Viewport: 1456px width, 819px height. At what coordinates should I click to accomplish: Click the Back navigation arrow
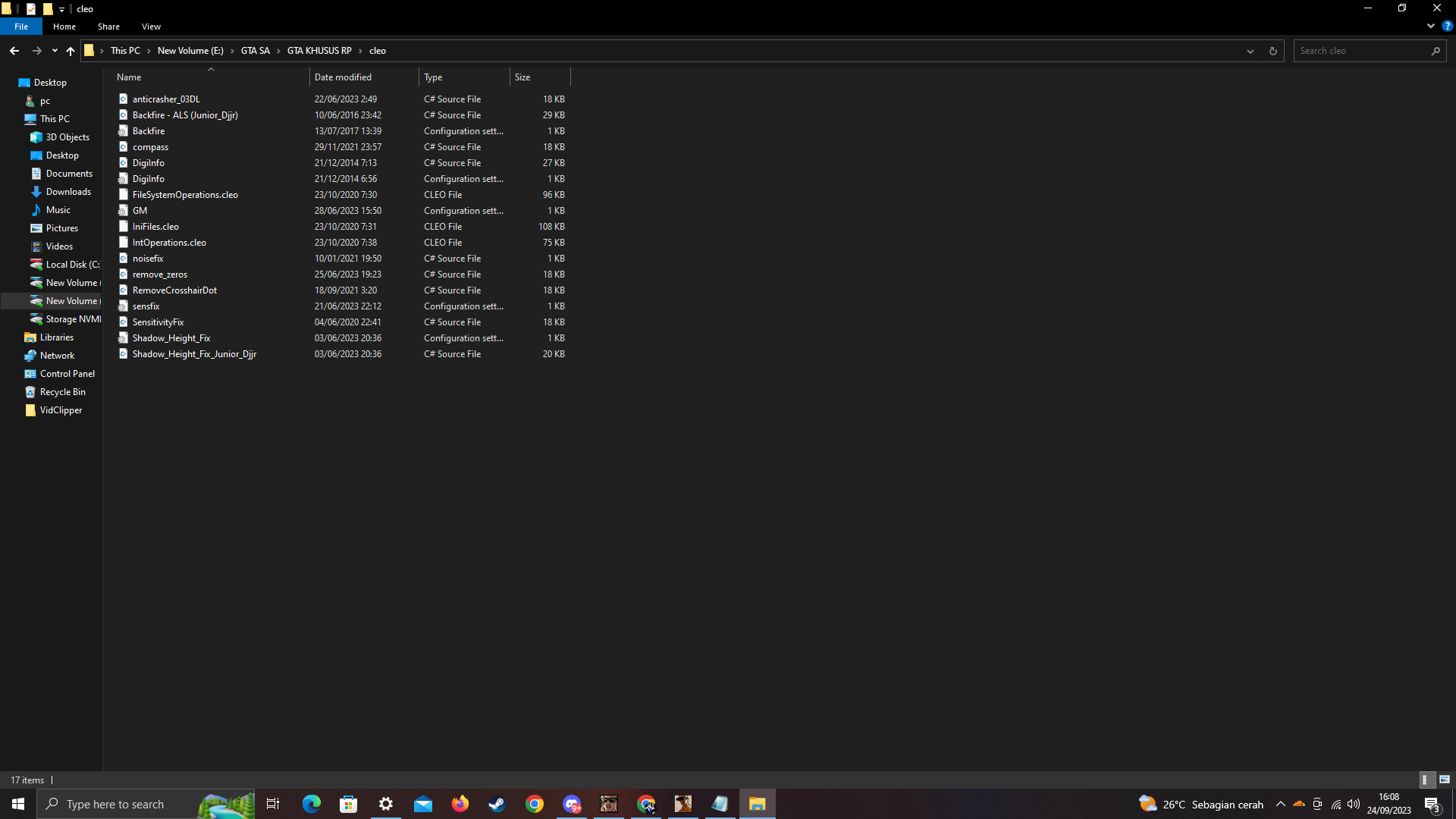click(x=14, y=51)
